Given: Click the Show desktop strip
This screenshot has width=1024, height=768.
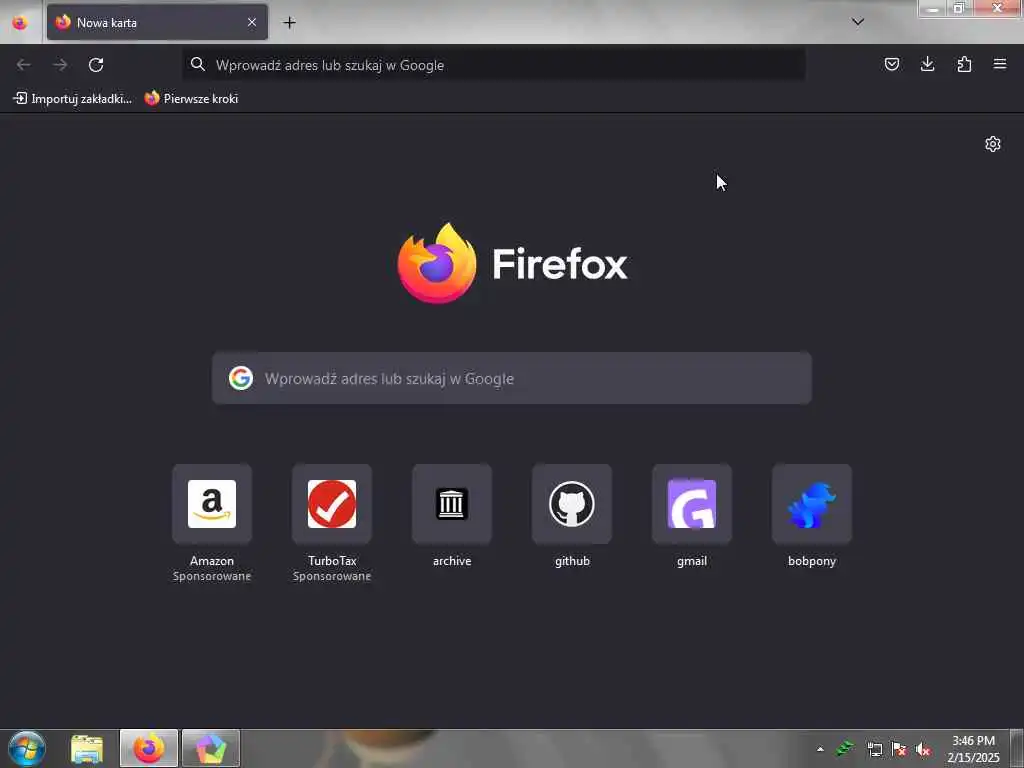Looking at the screenshot, I should tap(1016, 748).
